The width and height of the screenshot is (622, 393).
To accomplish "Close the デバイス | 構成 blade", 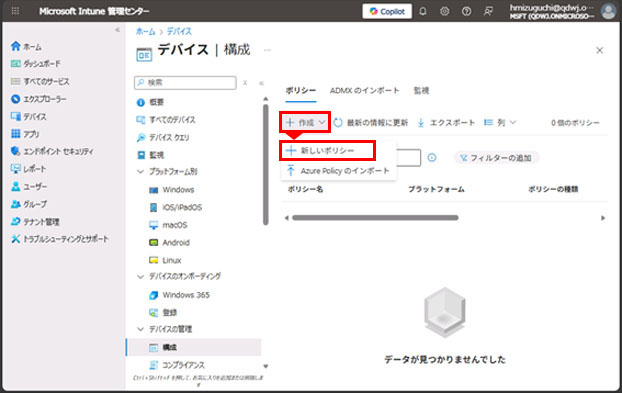I will point(600,50).
